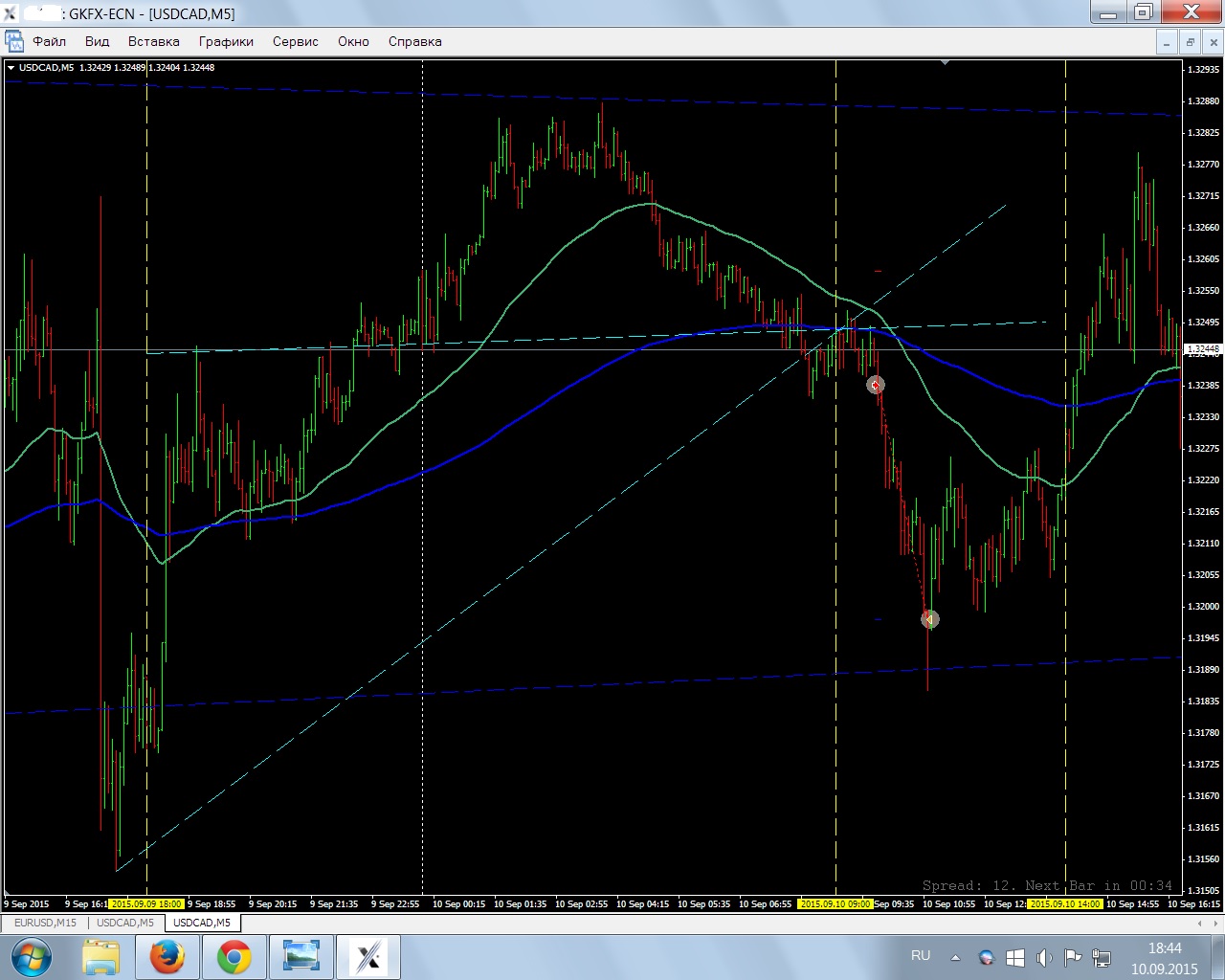The height and width of the screenshot is (980, 1225).
Task: Minimize the inner chart window
Action: (1167, 42)
